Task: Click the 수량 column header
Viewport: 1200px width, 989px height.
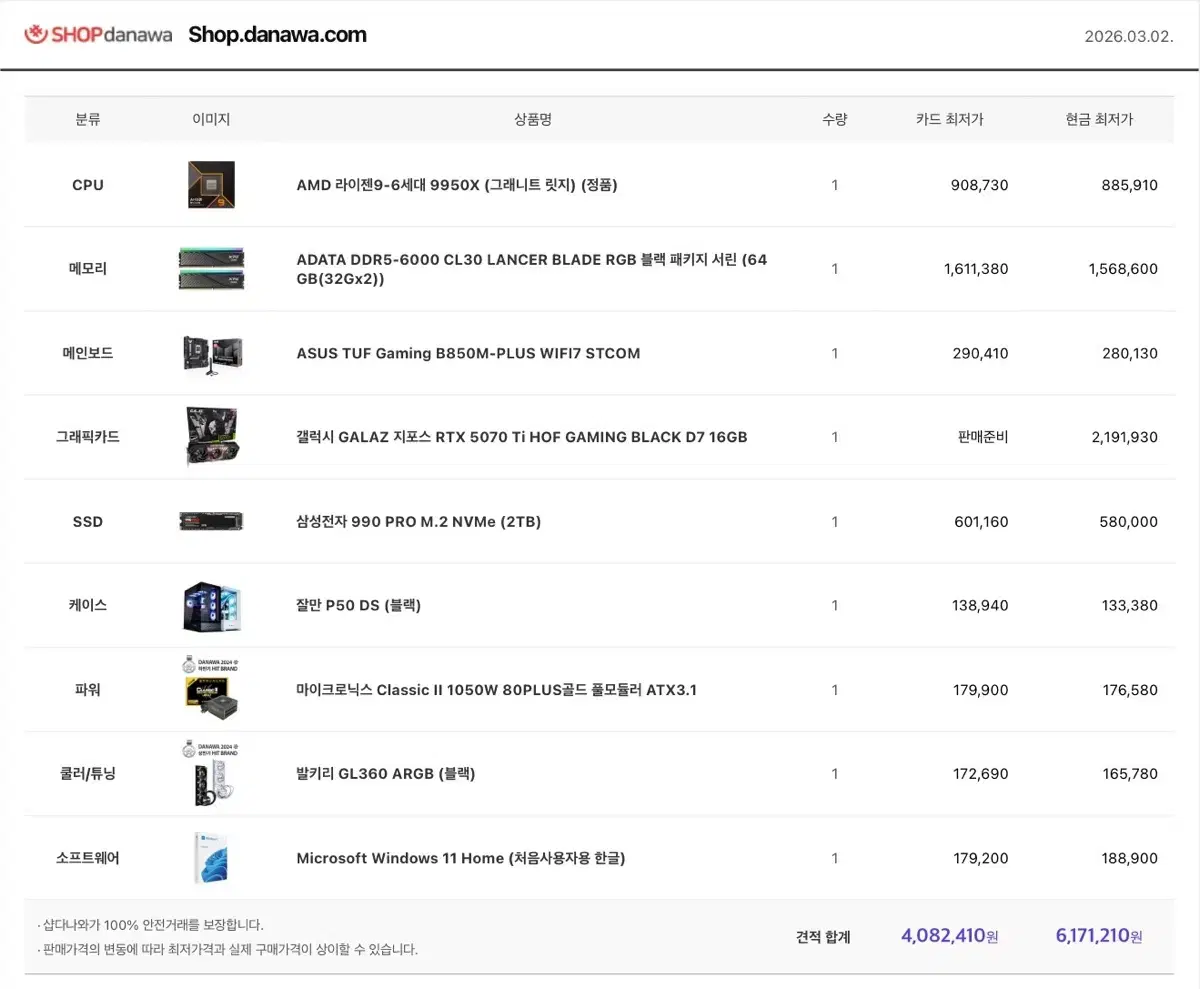Action: 835,119
